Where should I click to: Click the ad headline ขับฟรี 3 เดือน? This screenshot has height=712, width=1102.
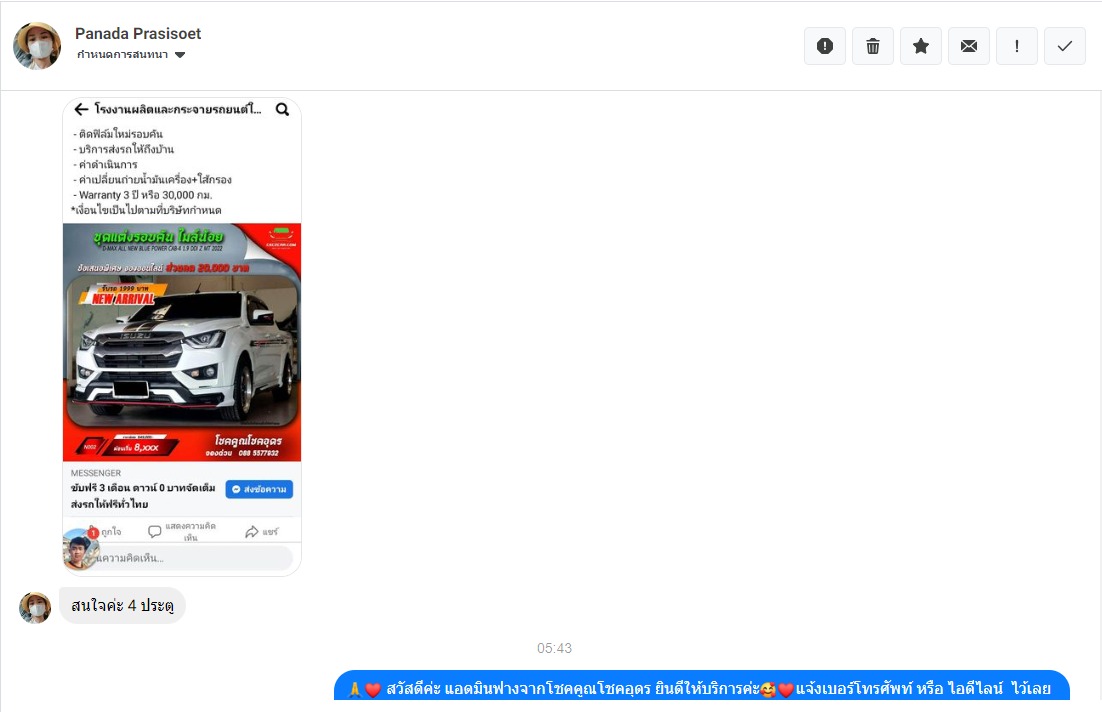143,496
